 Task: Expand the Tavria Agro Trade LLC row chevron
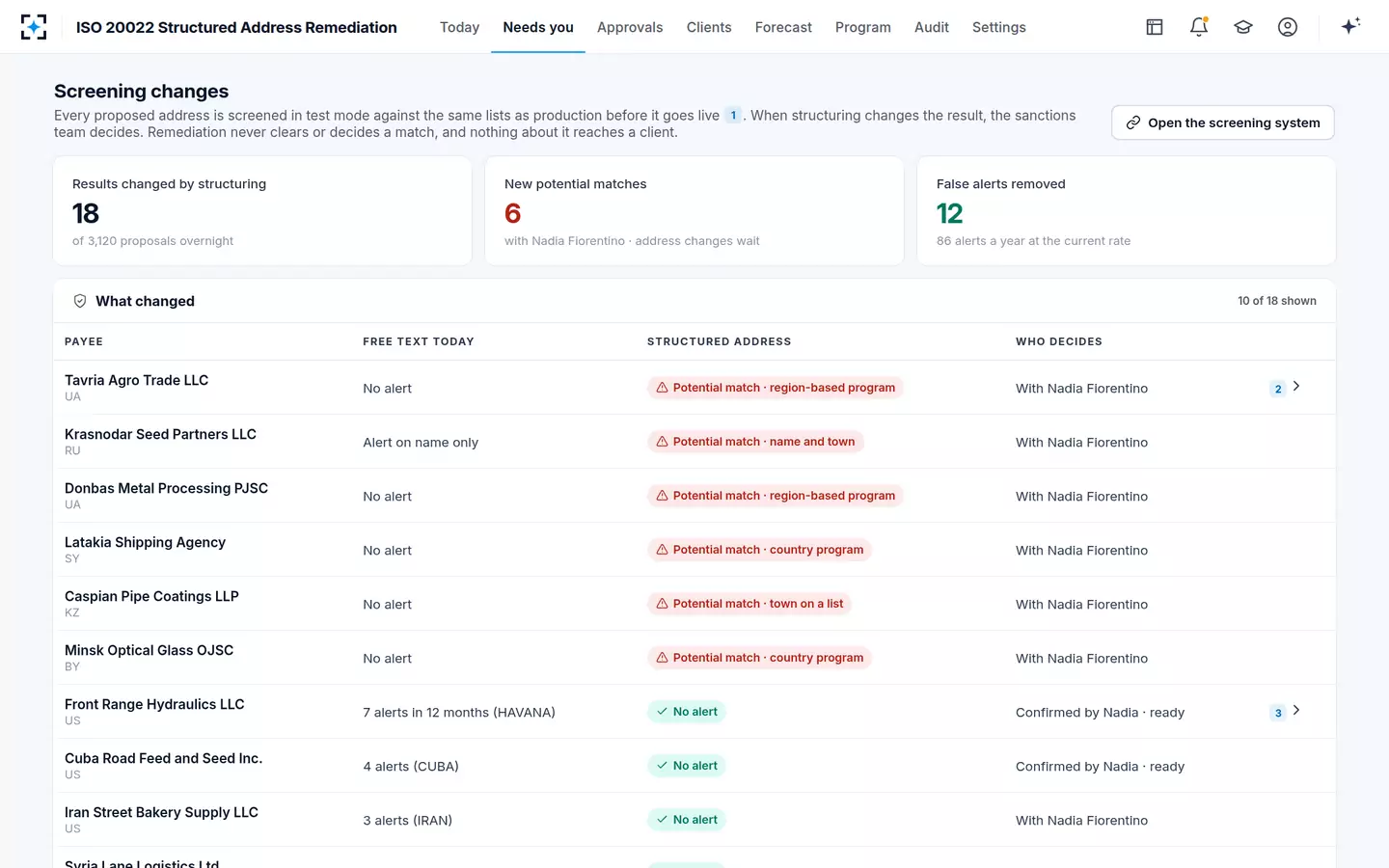click(x=1296, y=386)
